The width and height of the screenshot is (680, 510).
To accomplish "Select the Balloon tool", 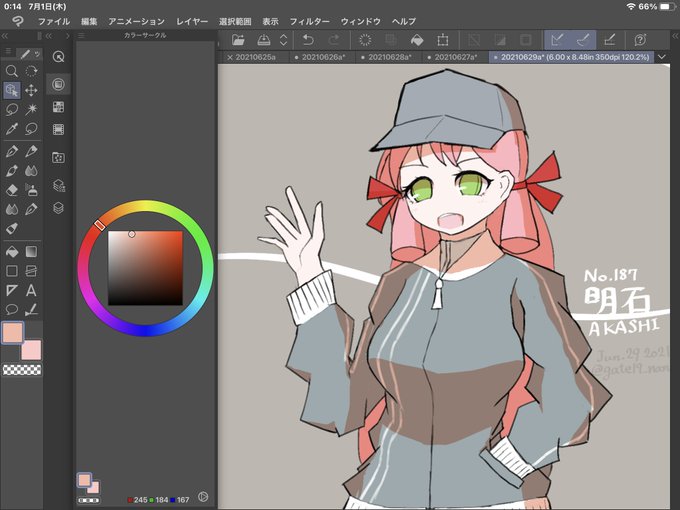I will coord(12,309).
